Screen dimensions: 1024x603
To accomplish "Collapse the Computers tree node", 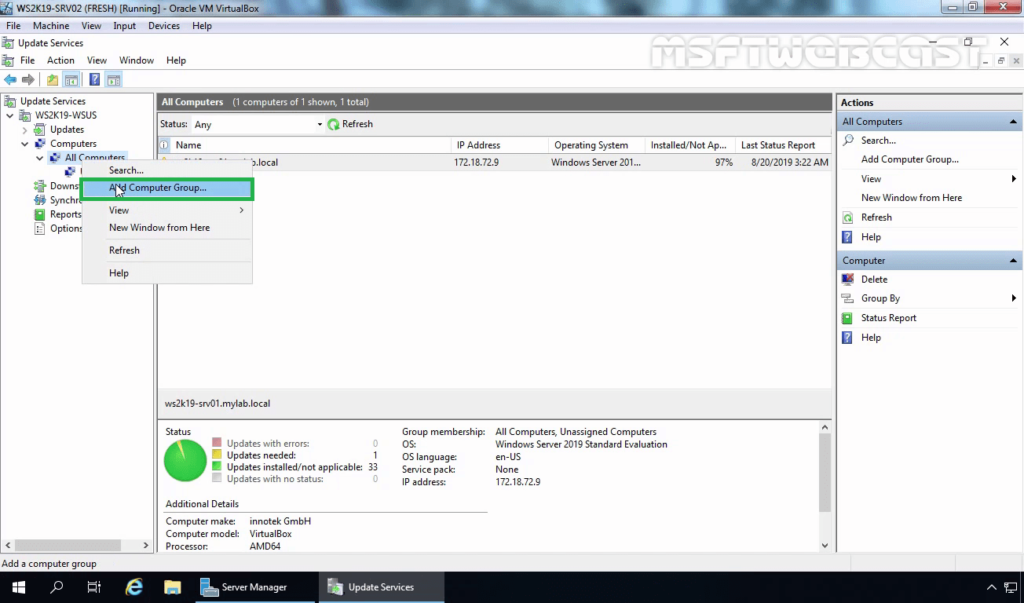I will click(x=25, y=144).
